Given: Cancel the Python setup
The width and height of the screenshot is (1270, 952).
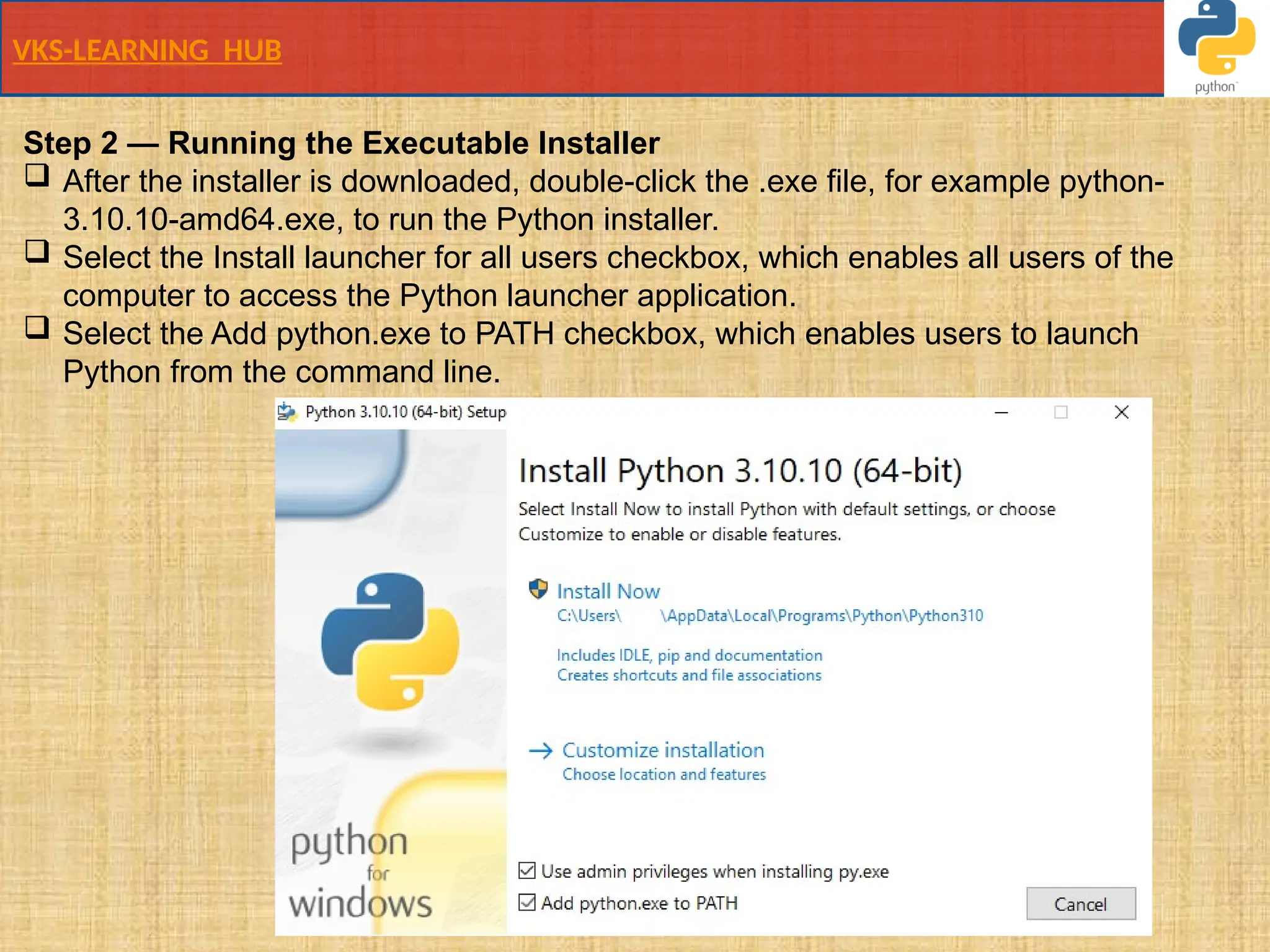Looking at the screenshot, I should [1081, 904].
